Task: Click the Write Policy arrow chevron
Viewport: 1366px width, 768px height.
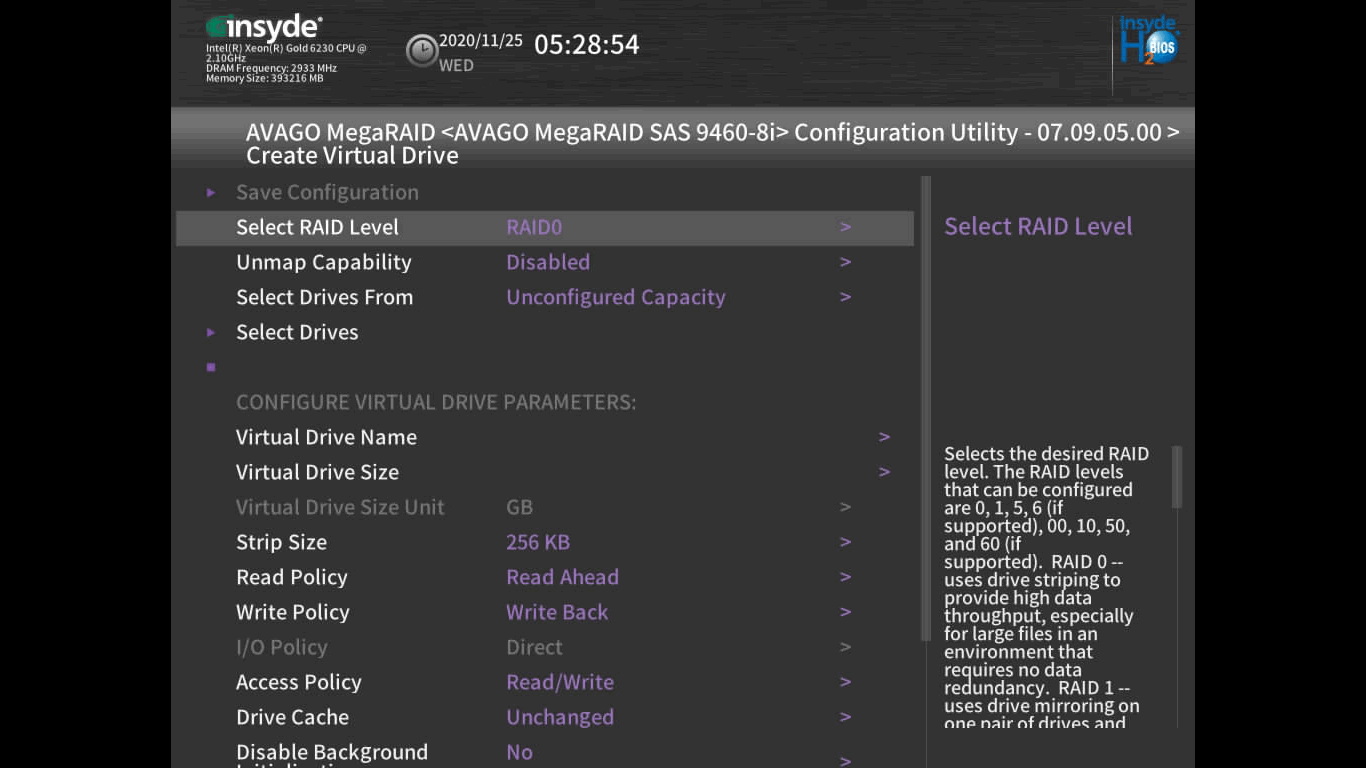Action: (845, 612)
